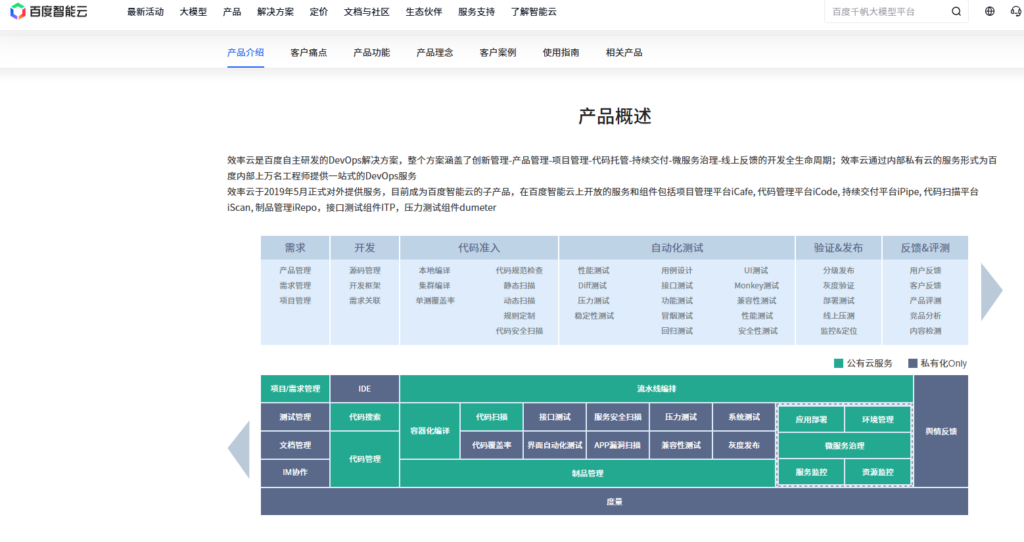Switch to the 产品功能 tab
This screenshot has width=1024, height=542.
pos(372,52)
